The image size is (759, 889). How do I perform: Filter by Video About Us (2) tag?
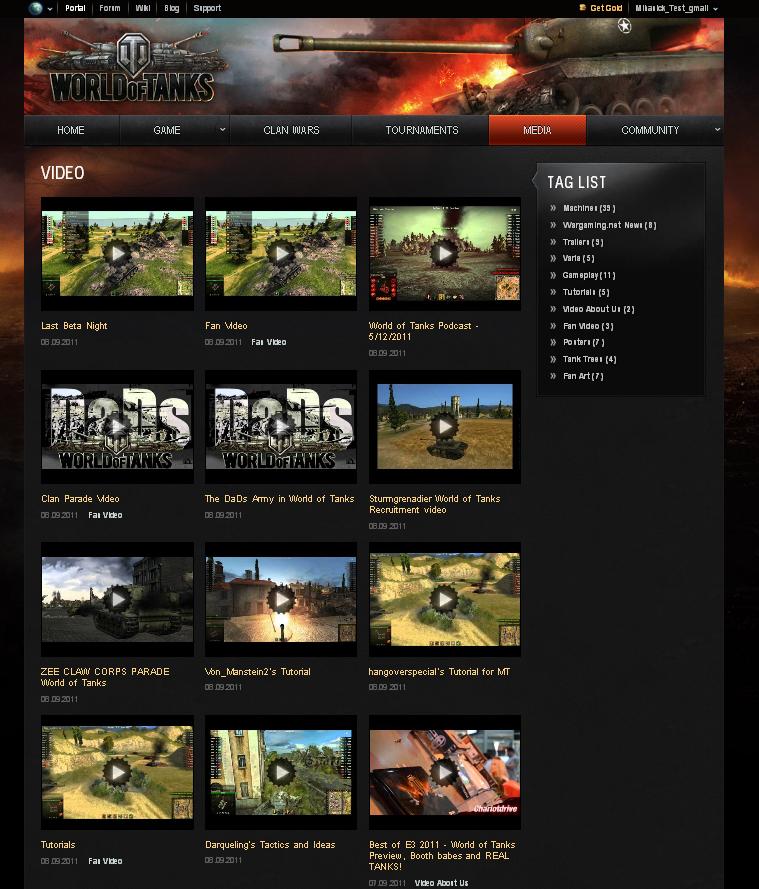click(599, 309)
